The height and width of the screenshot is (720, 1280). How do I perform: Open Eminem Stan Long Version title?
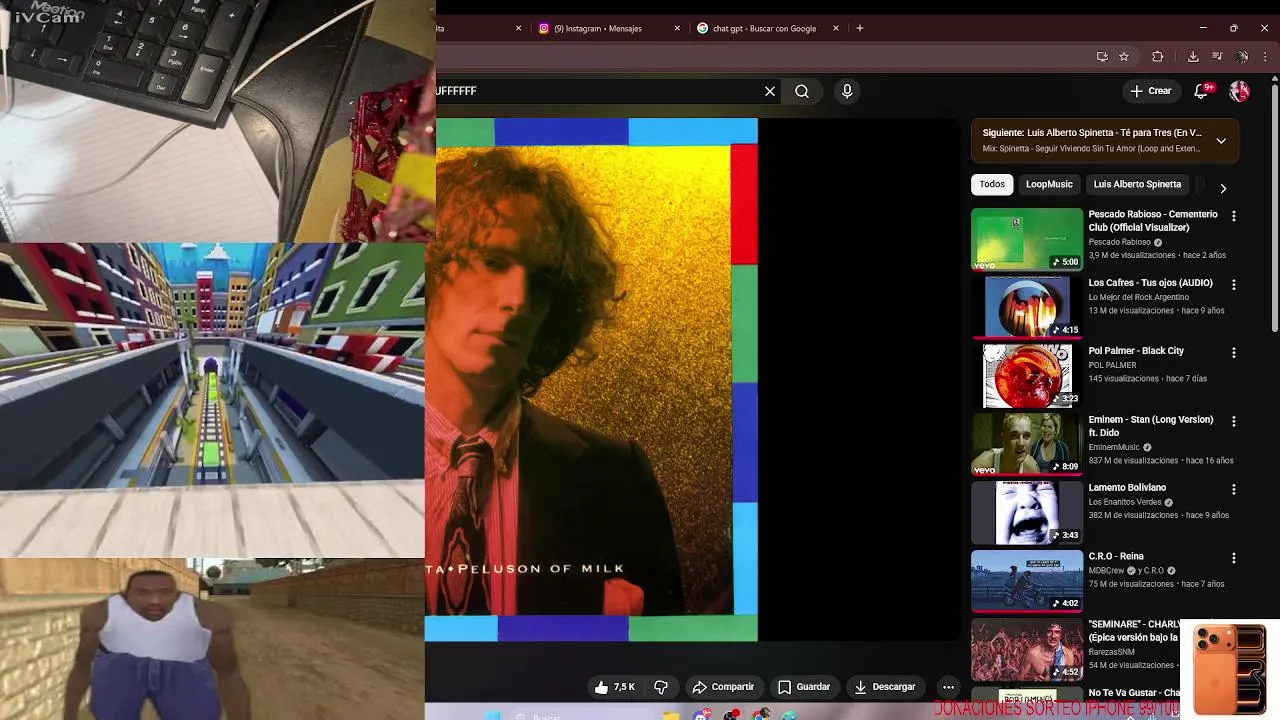(1151, 426)
